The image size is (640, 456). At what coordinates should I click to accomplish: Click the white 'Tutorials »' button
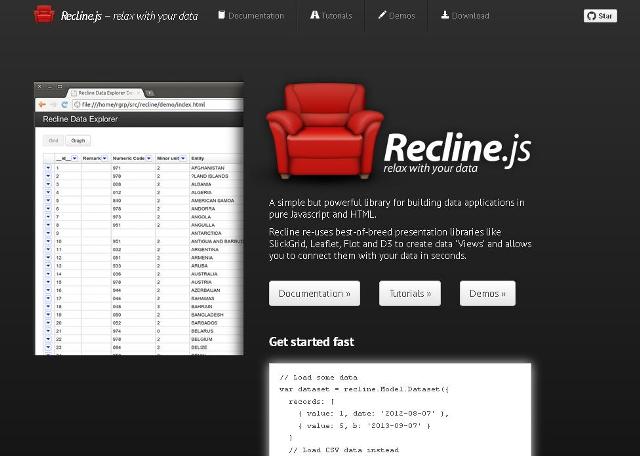pyautogui.click(x=410, y=293)
